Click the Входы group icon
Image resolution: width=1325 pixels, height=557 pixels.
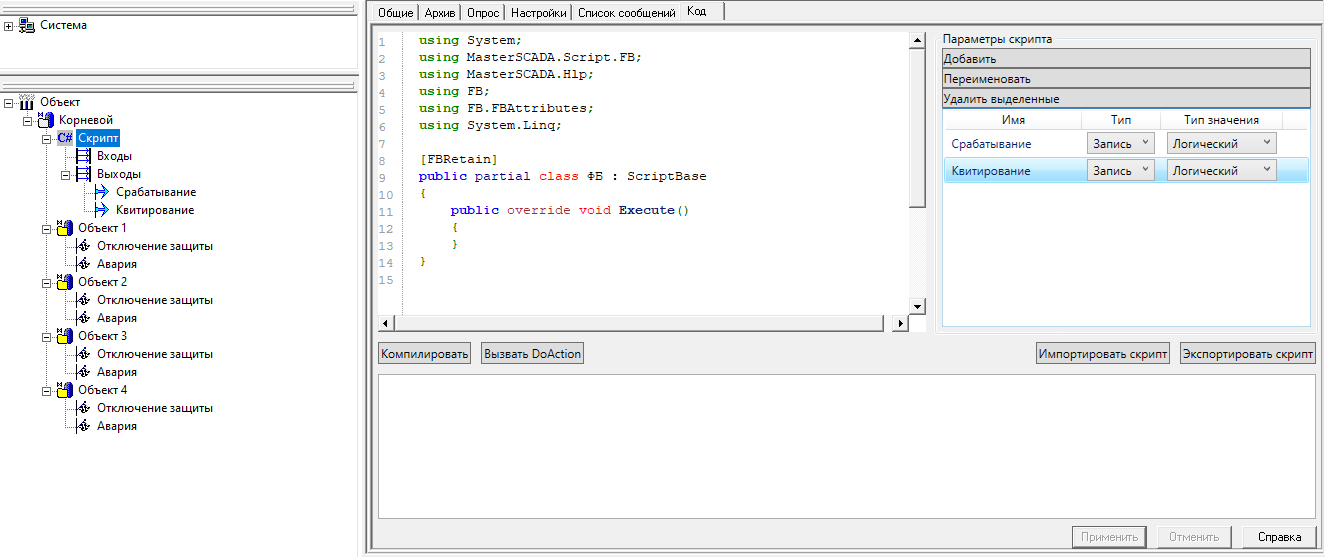point(84,156)
